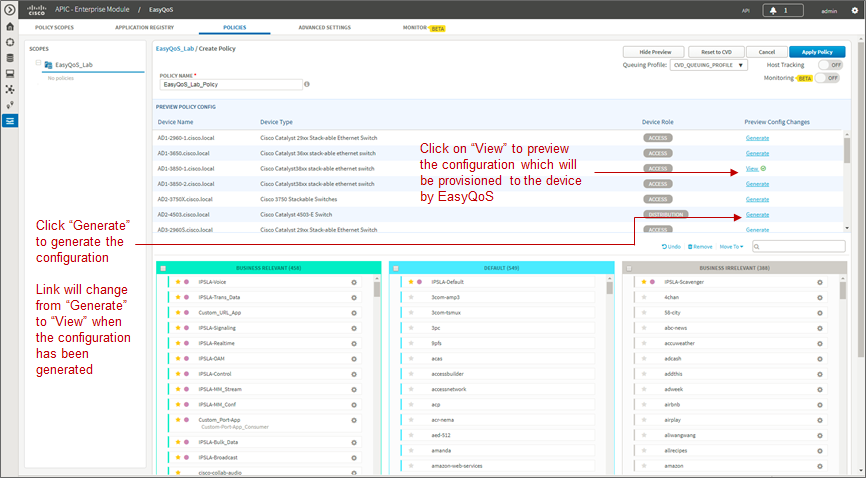Click the gear icon for airbnb
866x478 pixels.
tap(820, 405)
